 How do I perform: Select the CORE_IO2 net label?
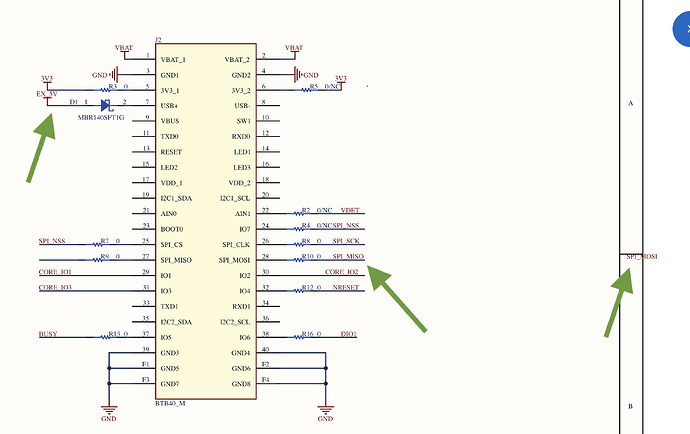pos(341,272)
